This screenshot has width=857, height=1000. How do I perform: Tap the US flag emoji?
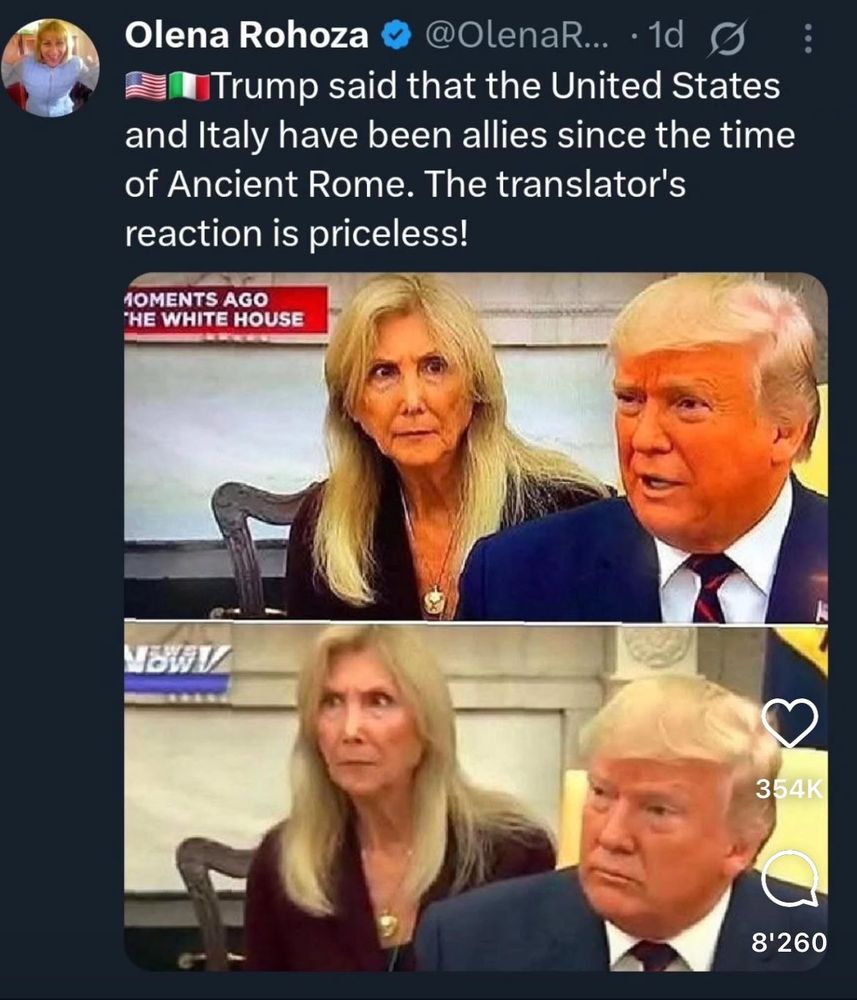145,86
